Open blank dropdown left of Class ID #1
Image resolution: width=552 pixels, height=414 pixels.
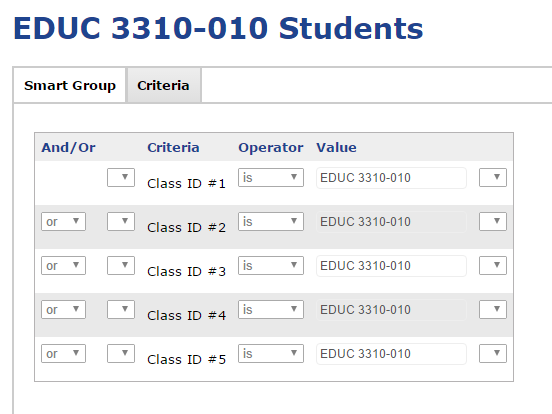[x=121, y=177]
